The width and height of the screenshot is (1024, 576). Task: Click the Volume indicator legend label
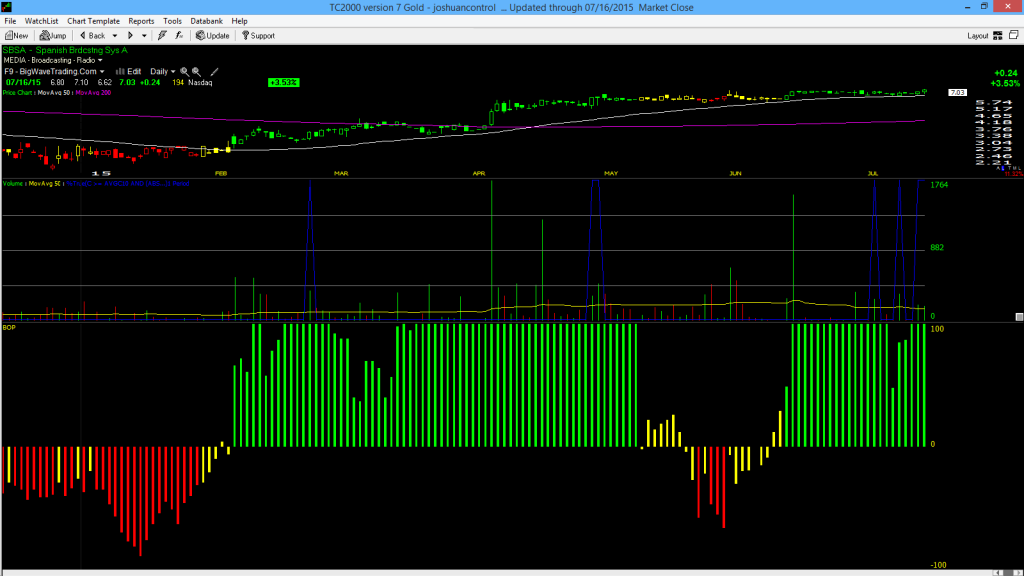point(13,184)
